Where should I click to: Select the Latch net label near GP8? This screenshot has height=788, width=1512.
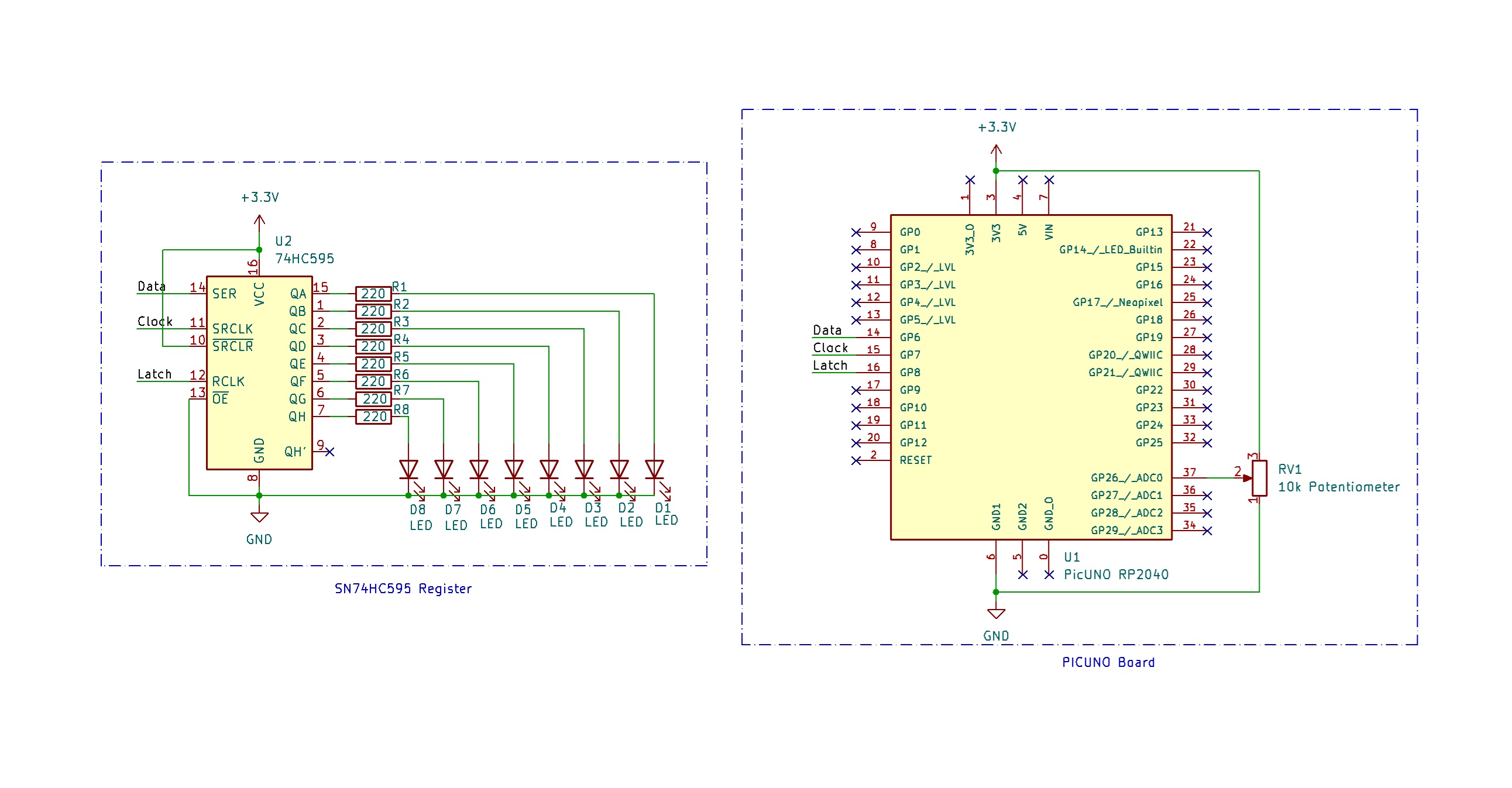click(x=831, y=366)
